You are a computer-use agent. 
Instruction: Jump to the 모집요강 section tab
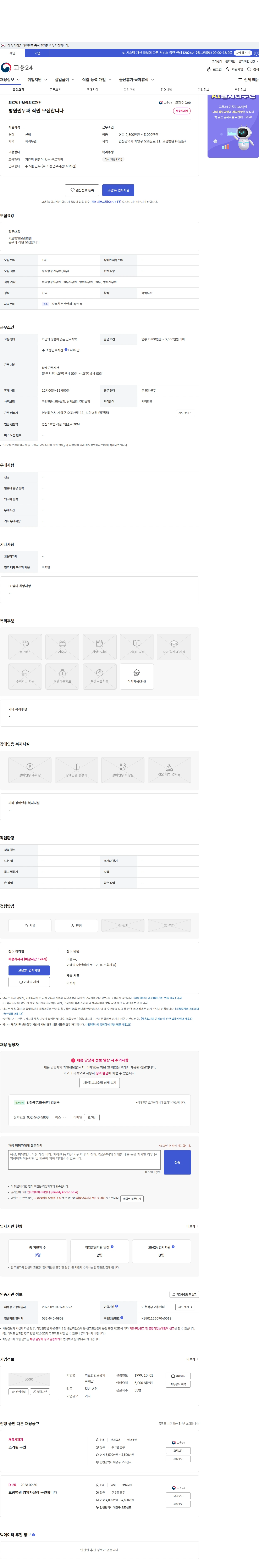pos(18,89)
